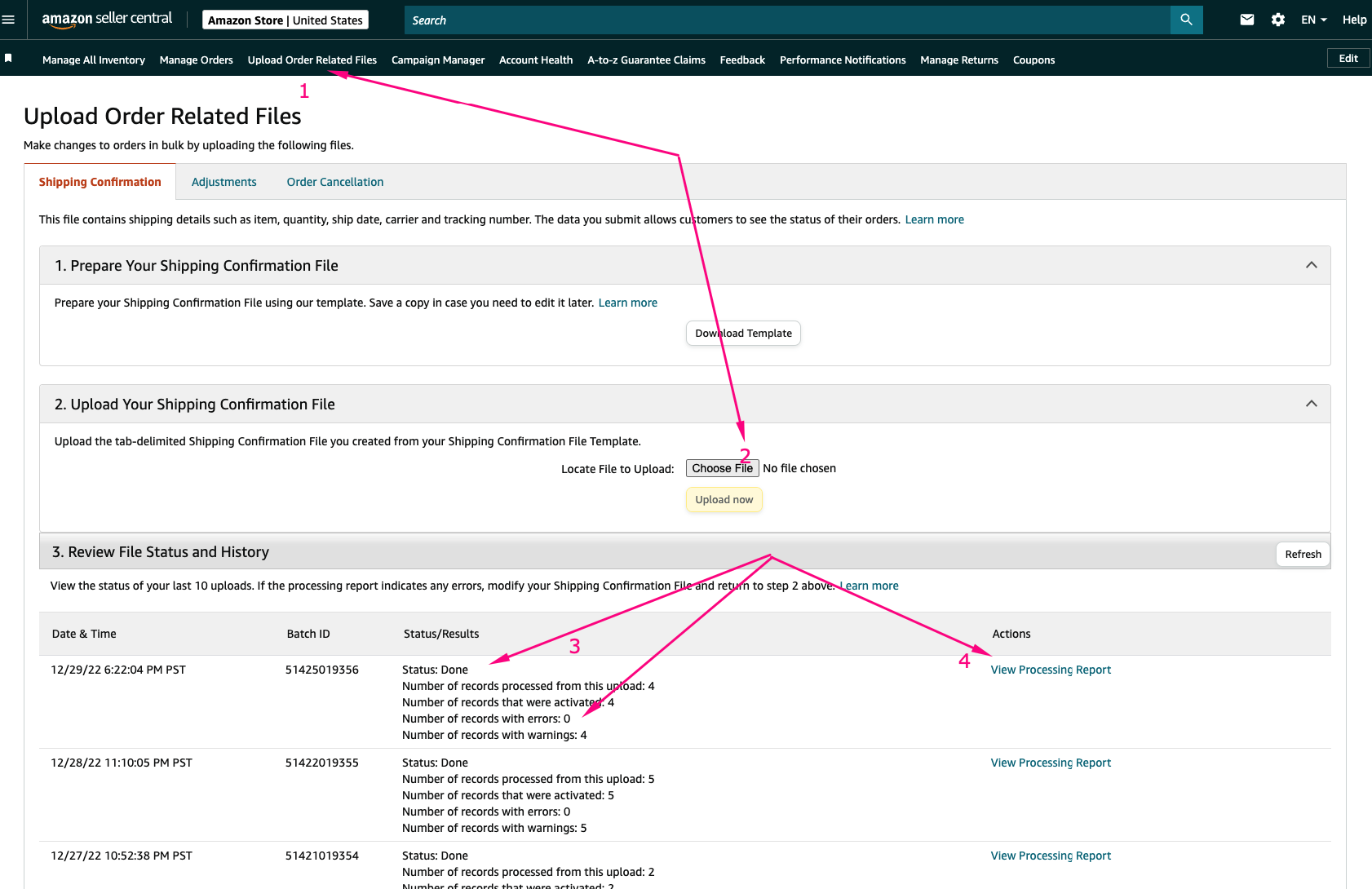
Task: Open the Help link
Action: 1354,20
